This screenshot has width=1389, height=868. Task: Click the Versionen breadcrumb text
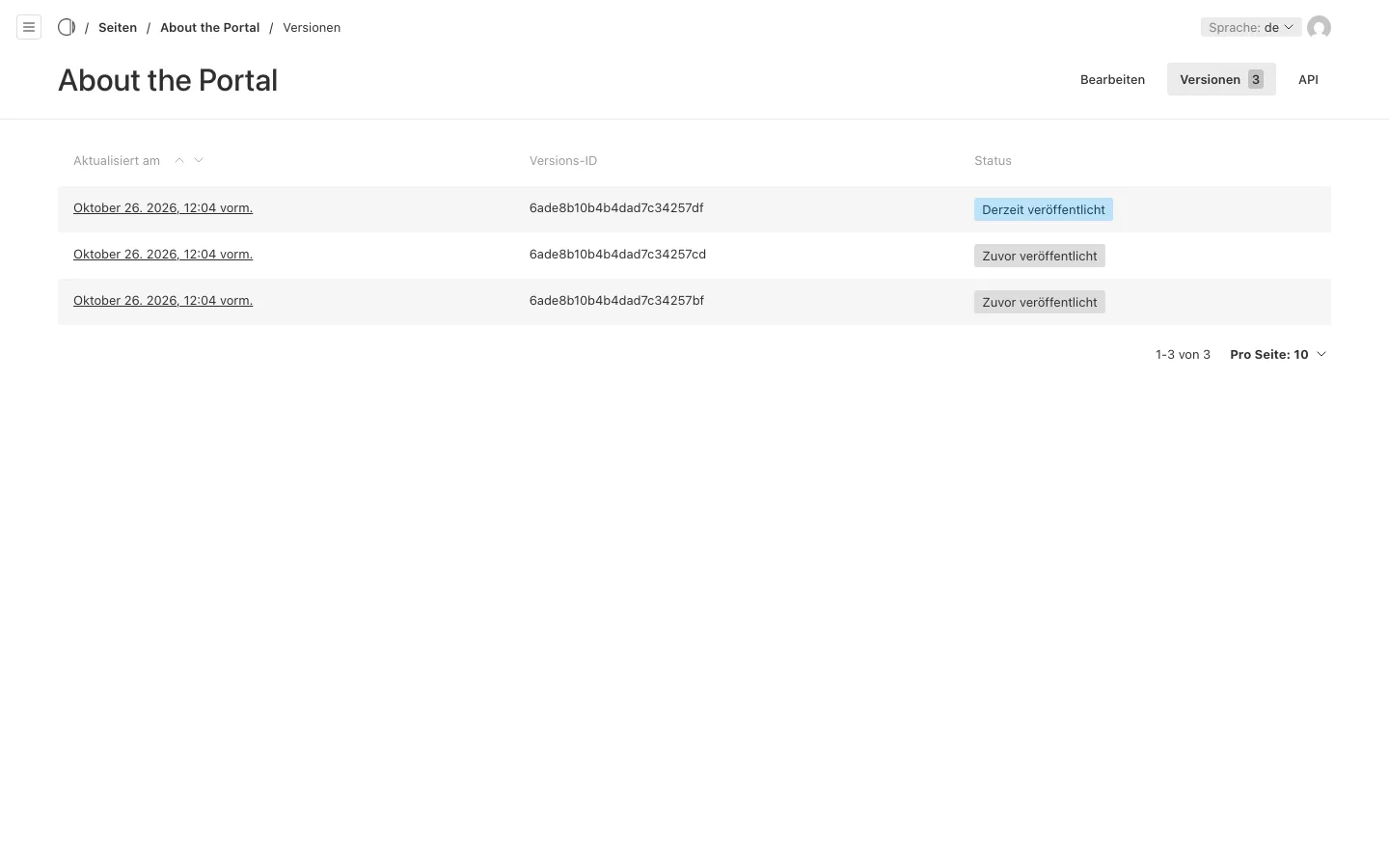312,27
